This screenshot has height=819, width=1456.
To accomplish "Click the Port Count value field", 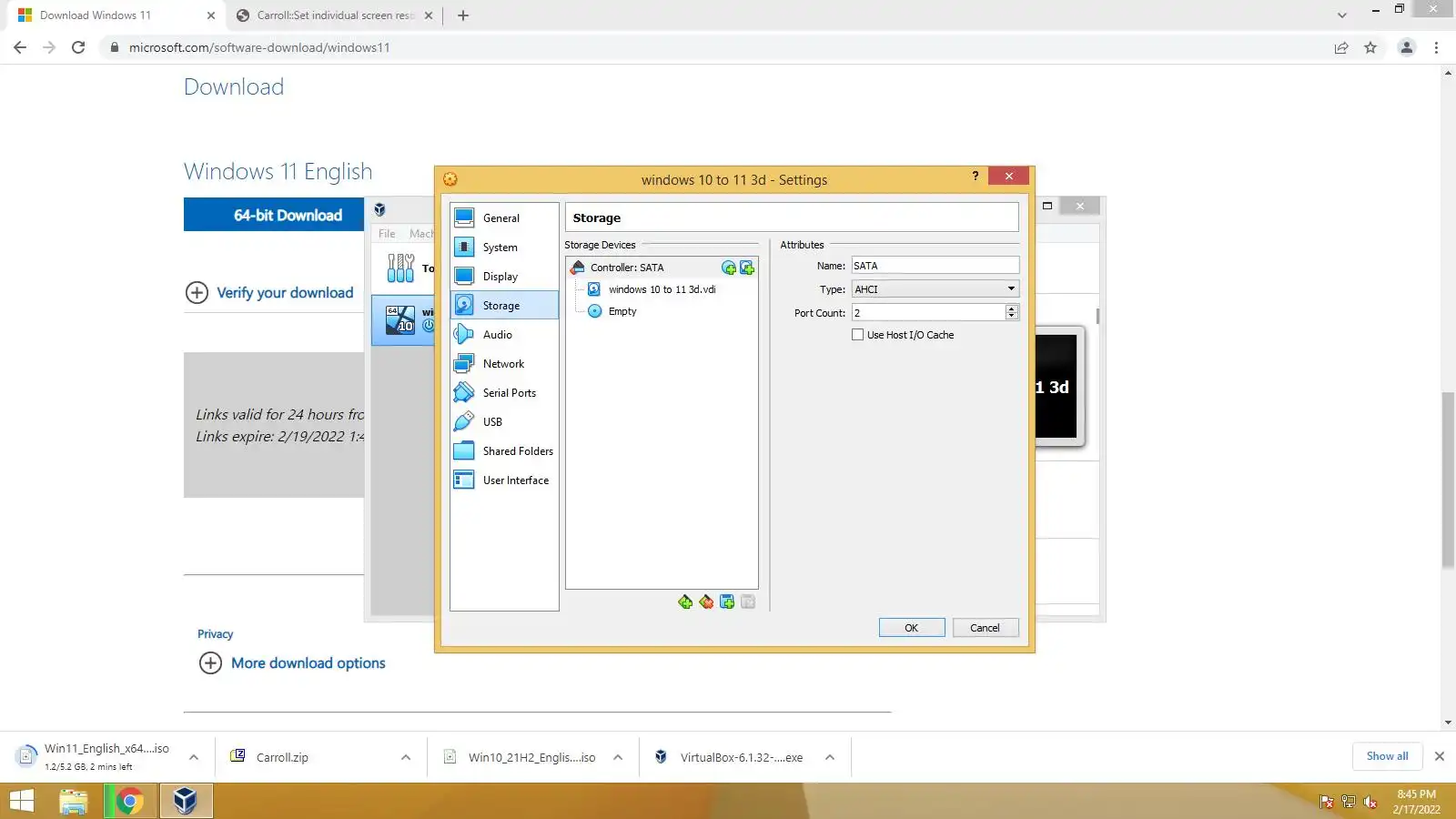I will 927,313.
